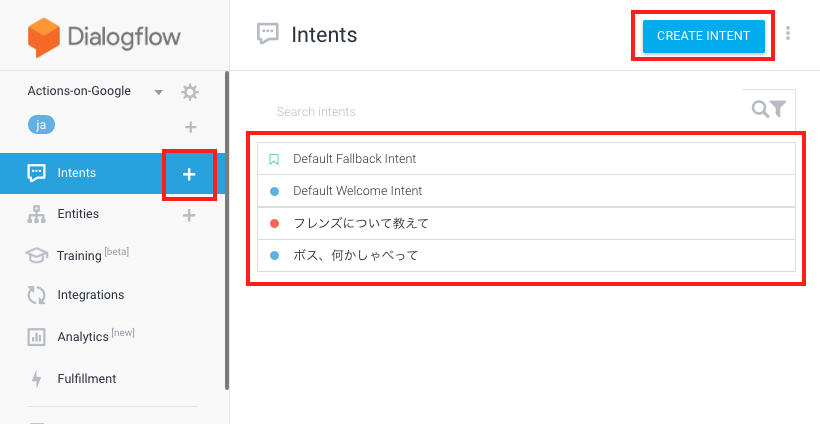Open the Default Welcome Intent

(526, 191)
